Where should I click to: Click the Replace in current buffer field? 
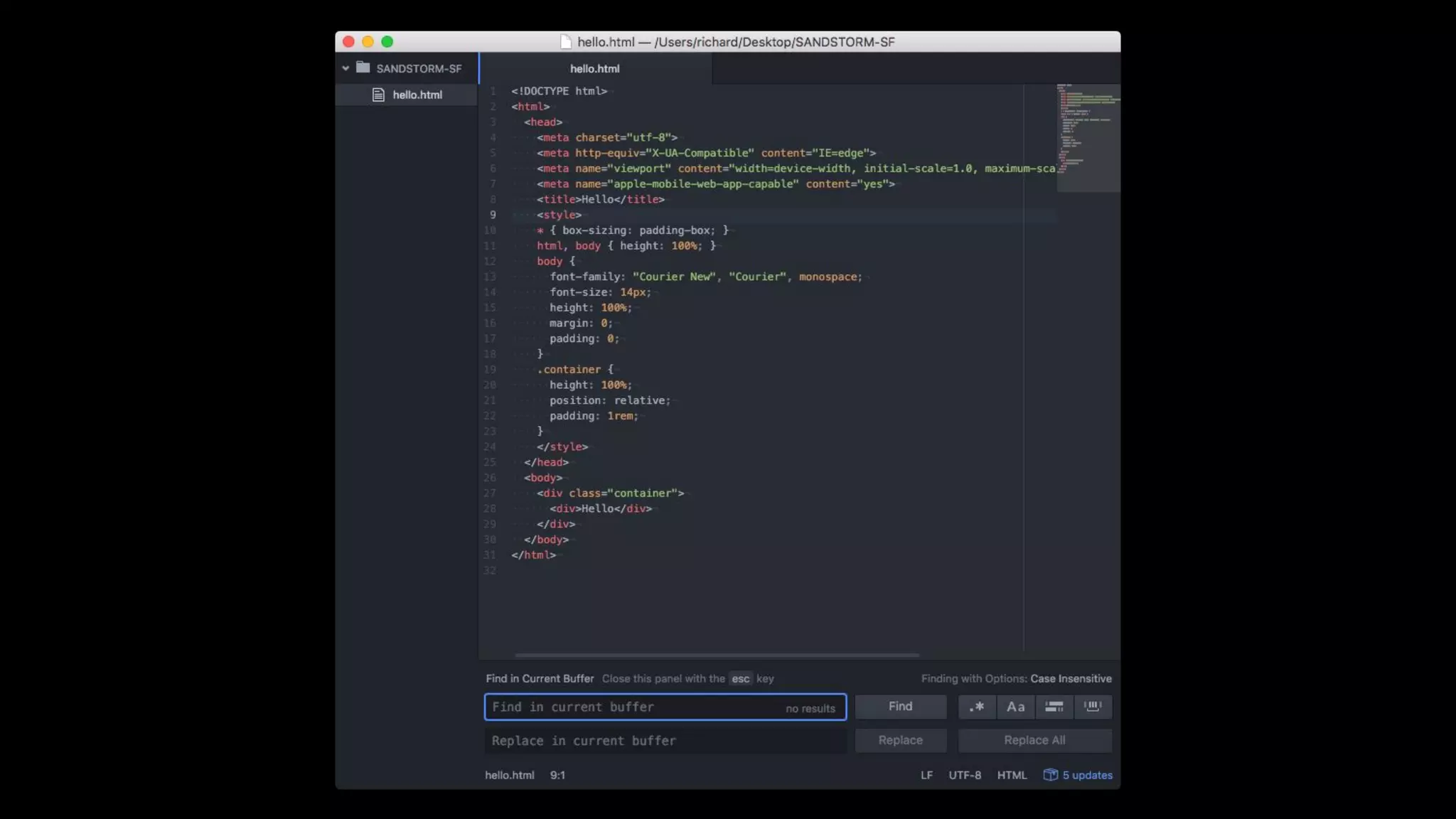click(665, 741)
